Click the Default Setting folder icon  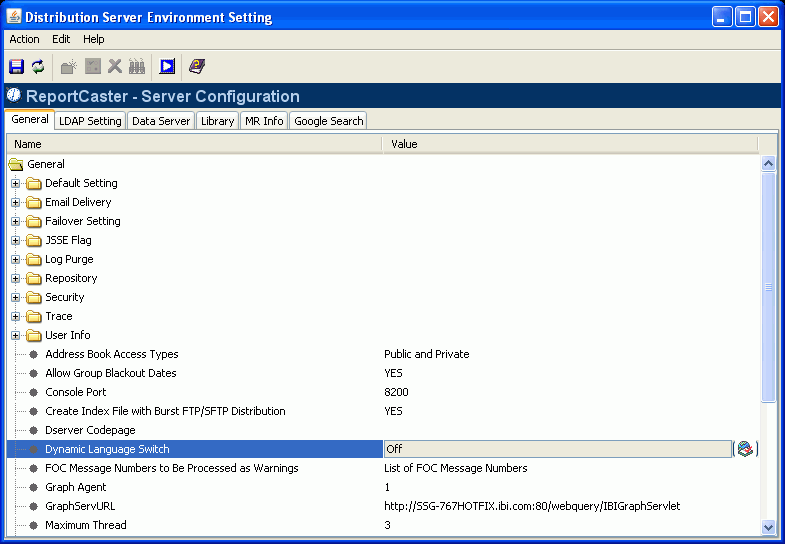point(34,183)
